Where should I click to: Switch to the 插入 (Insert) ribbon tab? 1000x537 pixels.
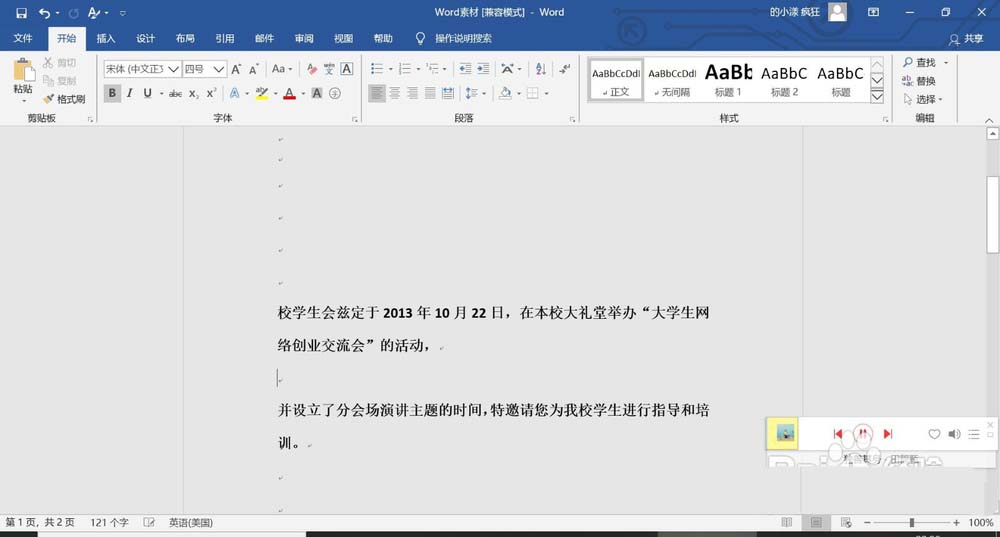point(106,39)
